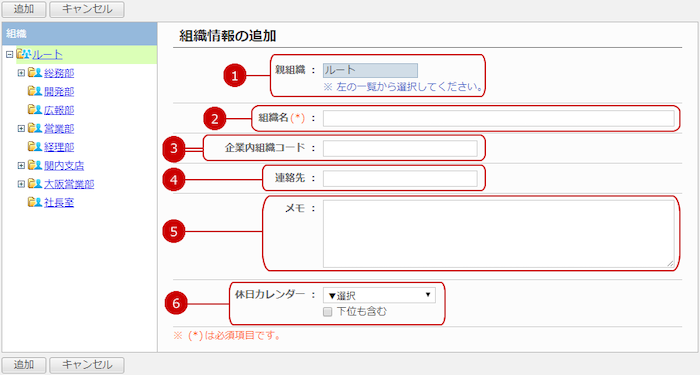Focus the 連絡先 input field
This screenshot has height=375, width=700.
[400, 179]
